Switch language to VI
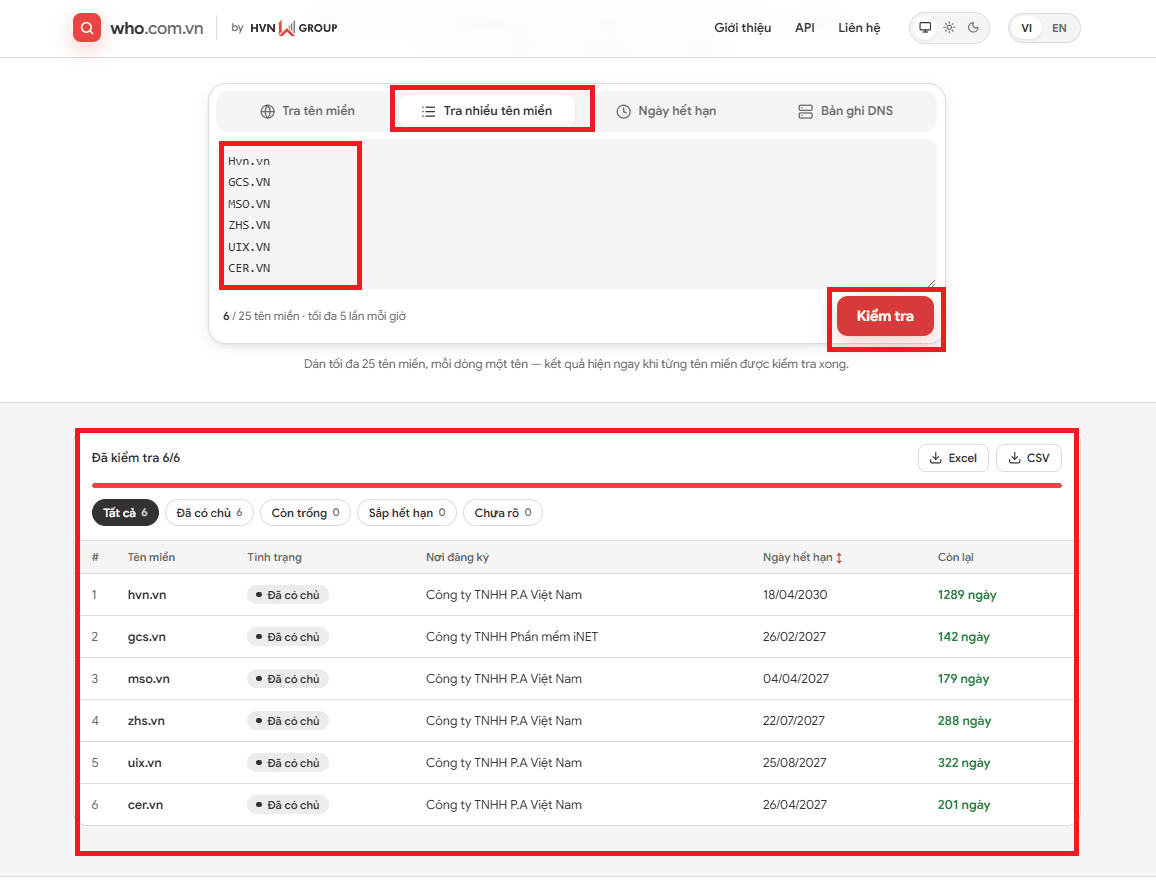The image size is (1156, 880). pyautogui.click(x=1026, y=28)
